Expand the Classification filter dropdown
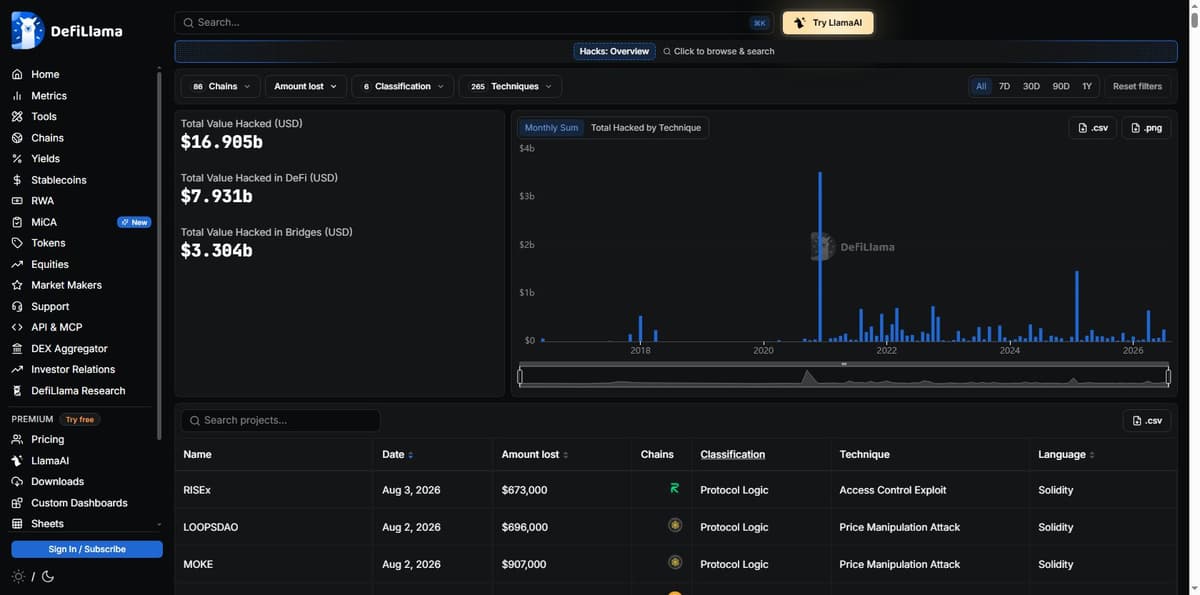Screen dimensions: 1200x595 pyautogui.click(x=403, y=86)
